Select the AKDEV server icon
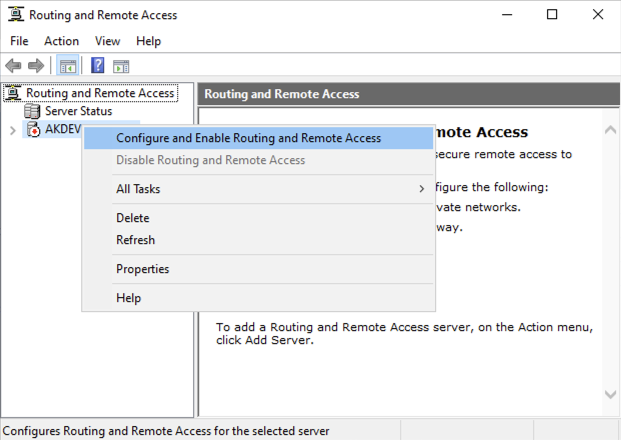The width and height of the screenshot is (621, 440). pos(33,130)
